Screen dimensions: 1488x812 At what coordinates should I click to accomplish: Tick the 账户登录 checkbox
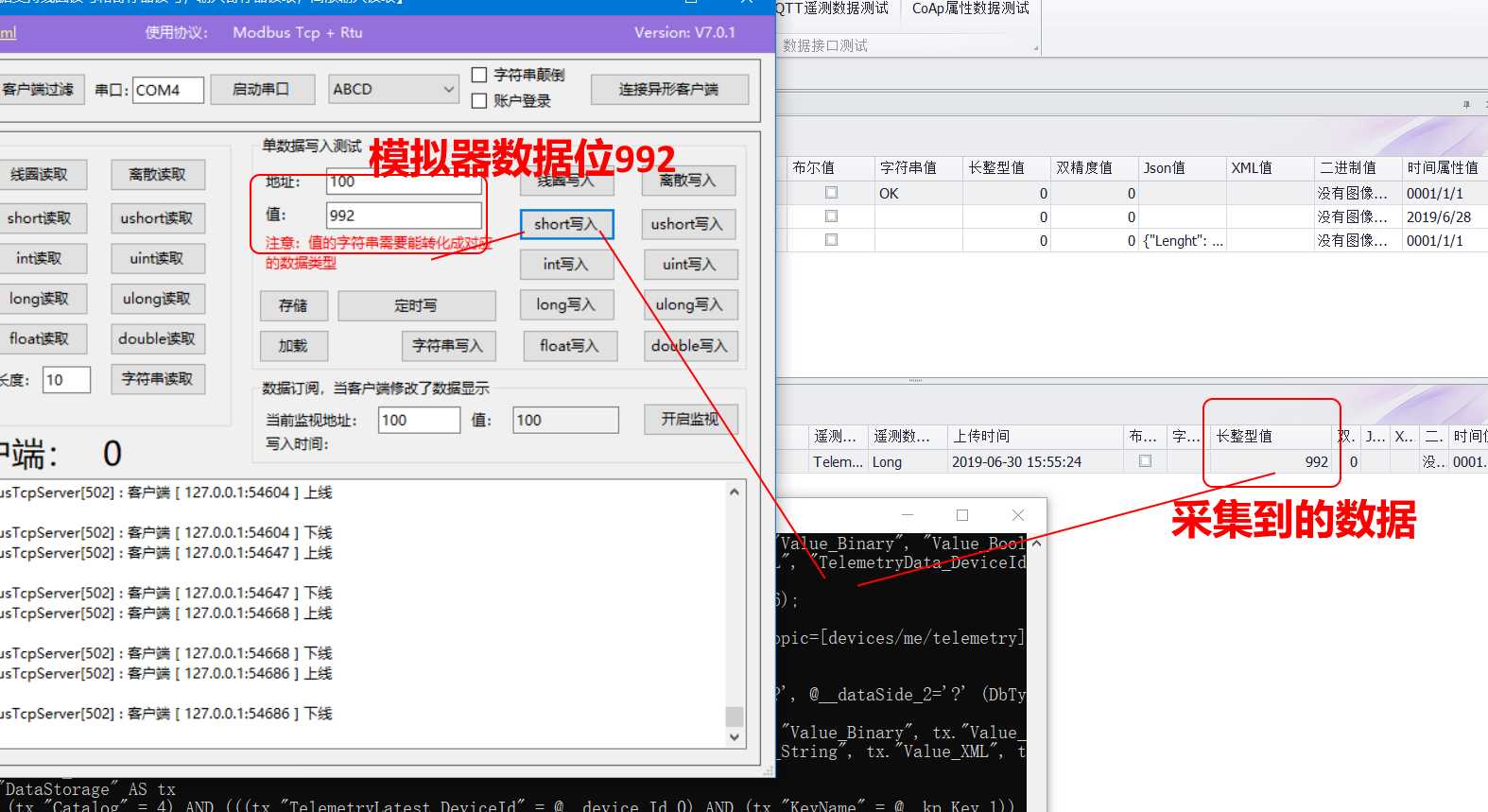(x=479, y=100)
